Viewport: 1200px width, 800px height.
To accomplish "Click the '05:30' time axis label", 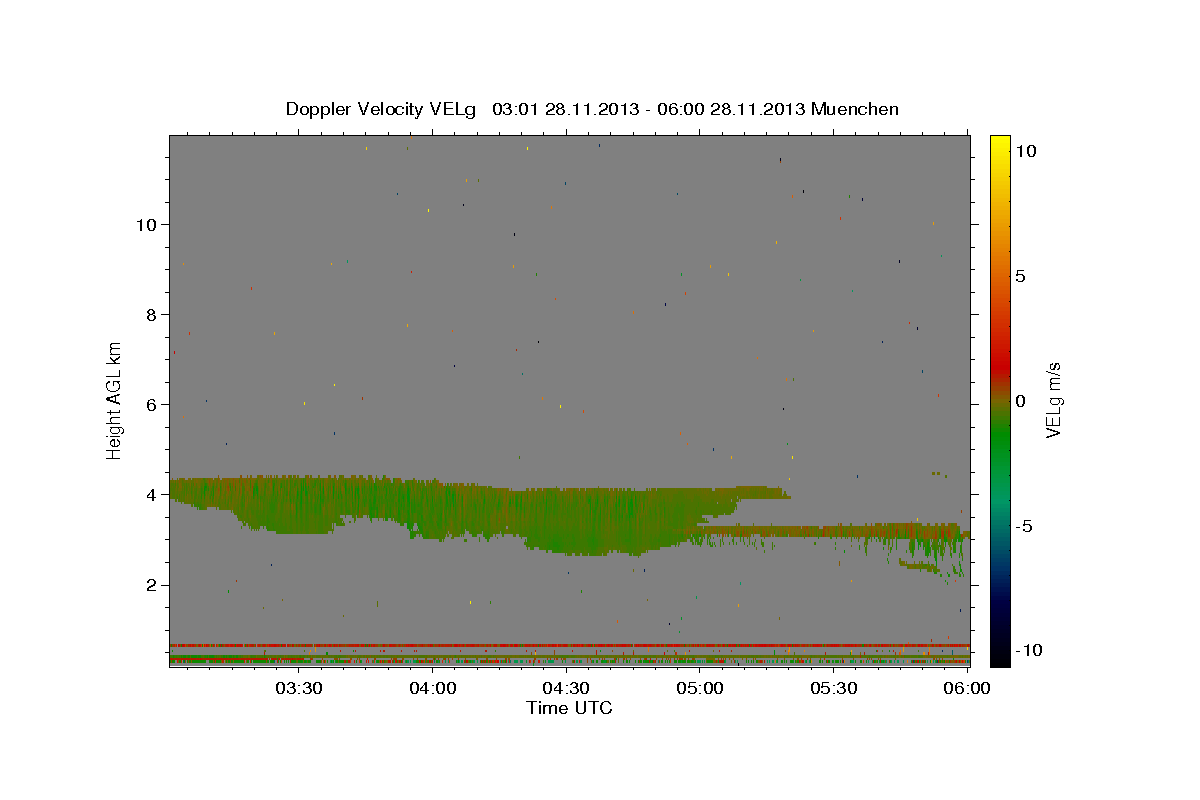I will tap(834, 688).
